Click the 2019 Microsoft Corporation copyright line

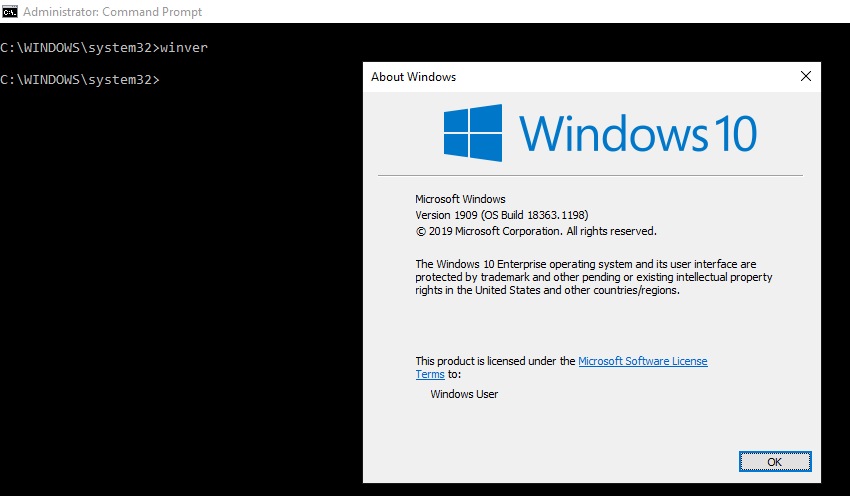click(535, 231)
